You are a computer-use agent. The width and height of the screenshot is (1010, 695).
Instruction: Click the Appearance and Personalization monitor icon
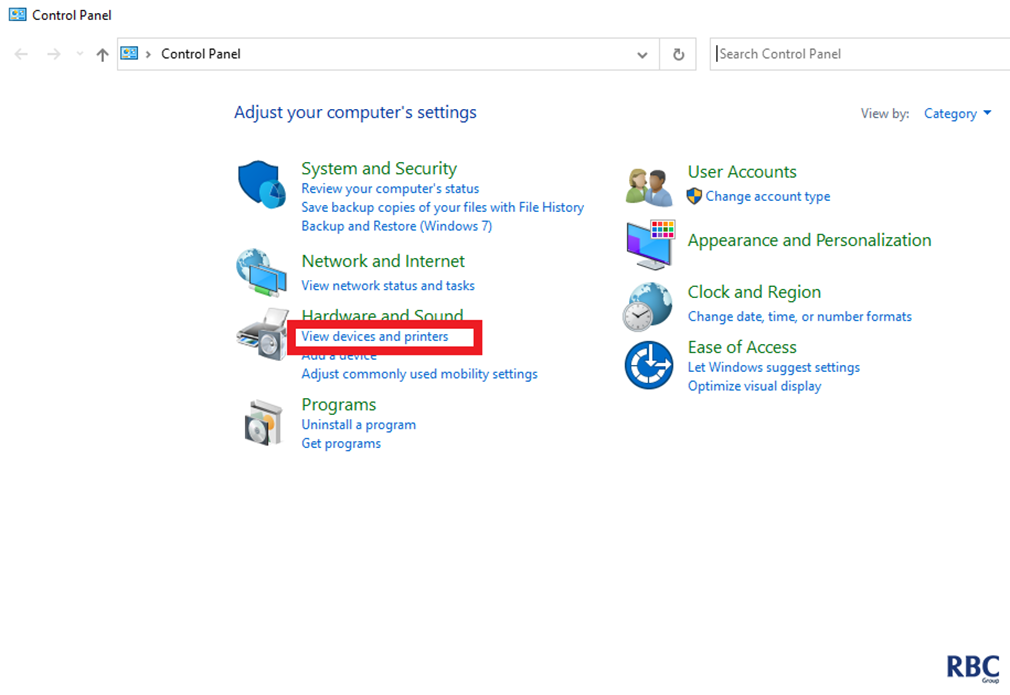pos(650,244)
